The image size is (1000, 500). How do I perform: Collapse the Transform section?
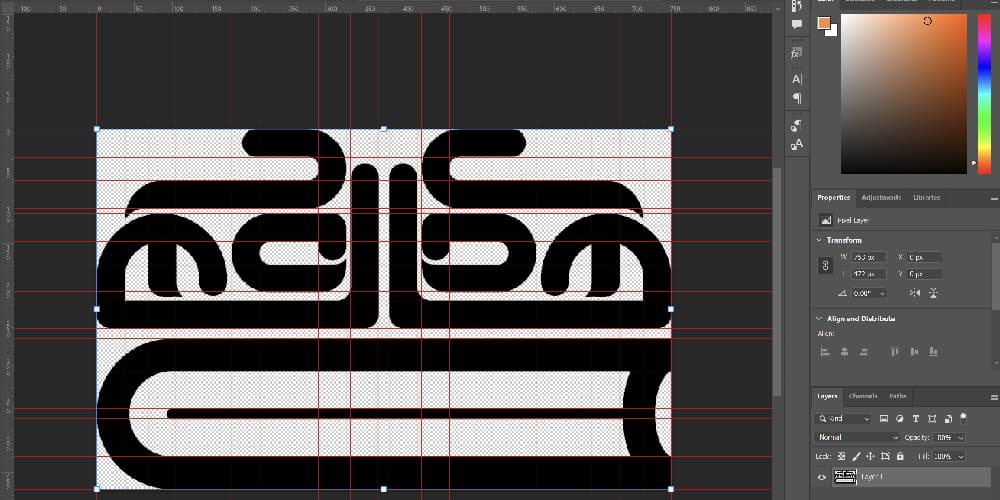click(x=819, y=240)
